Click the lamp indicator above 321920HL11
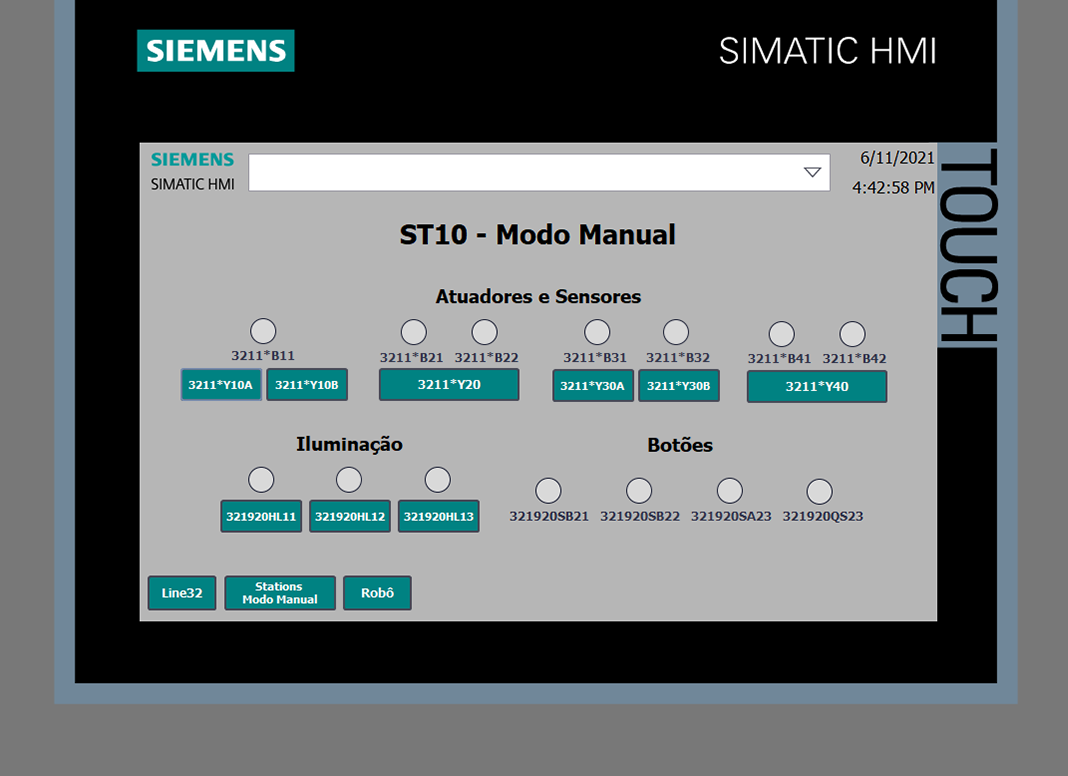This screenshot has width=1068, height=776. [x=261, y=480]
